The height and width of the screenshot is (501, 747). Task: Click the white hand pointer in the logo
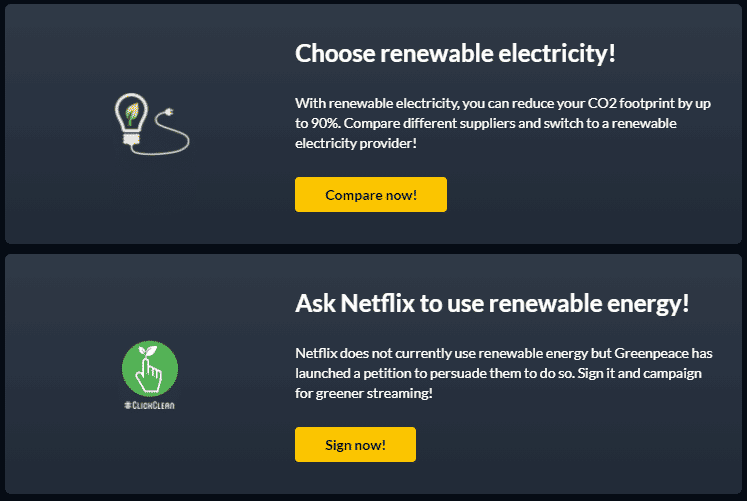tap(149, 376)
